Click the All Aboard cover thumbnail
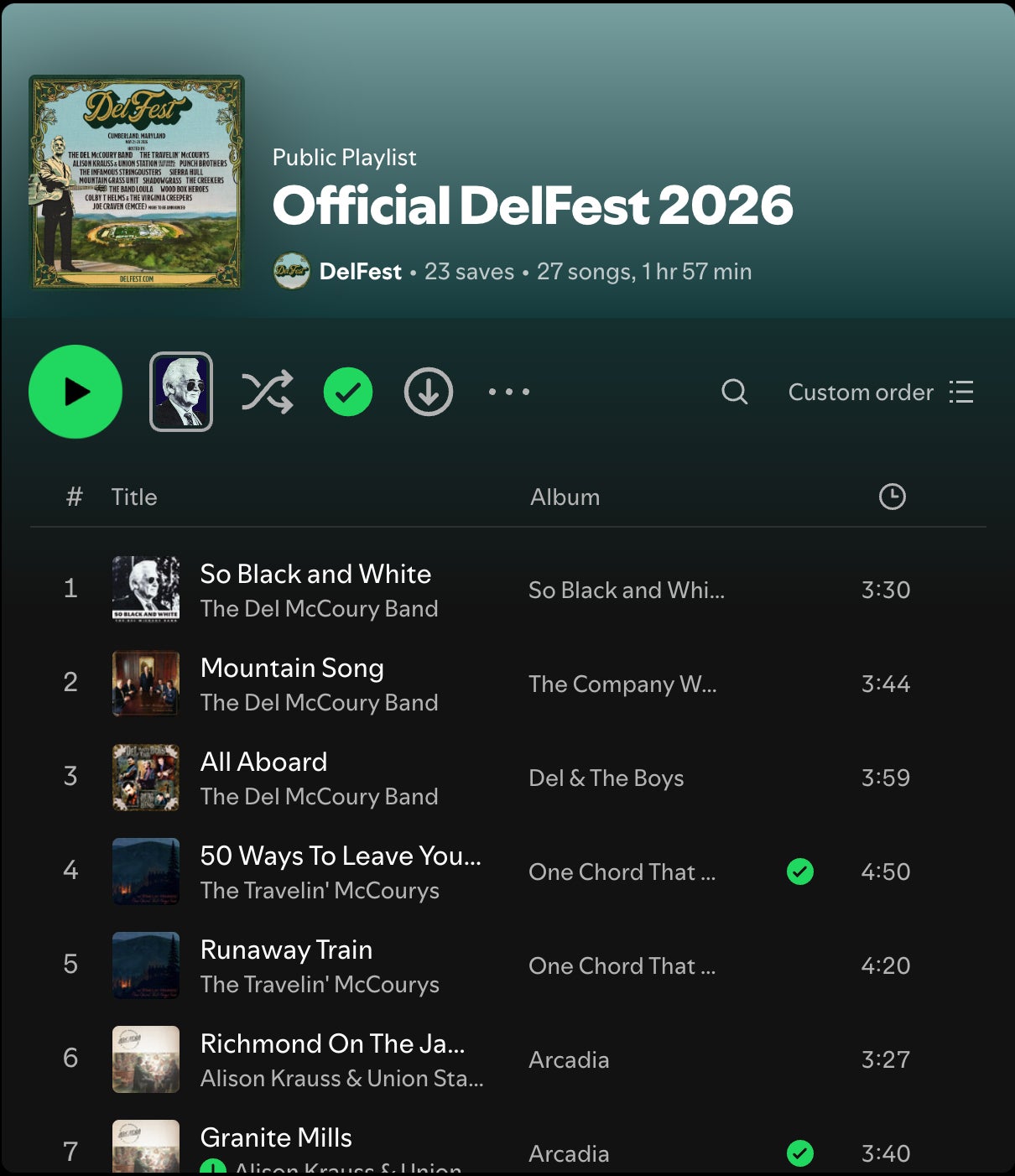The width and height of the screenshot is (1015, 1176). pos(146,778)
